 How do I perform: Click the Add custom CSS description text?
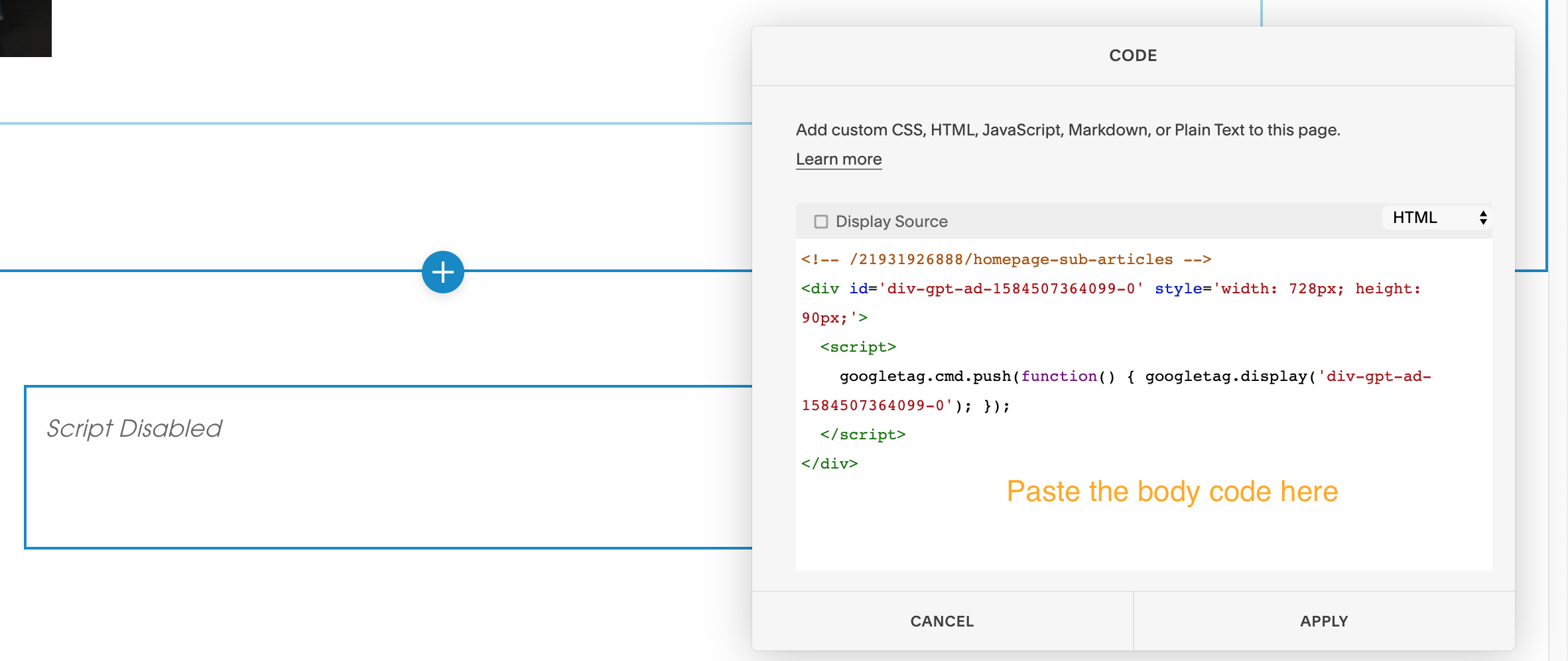1068,130
